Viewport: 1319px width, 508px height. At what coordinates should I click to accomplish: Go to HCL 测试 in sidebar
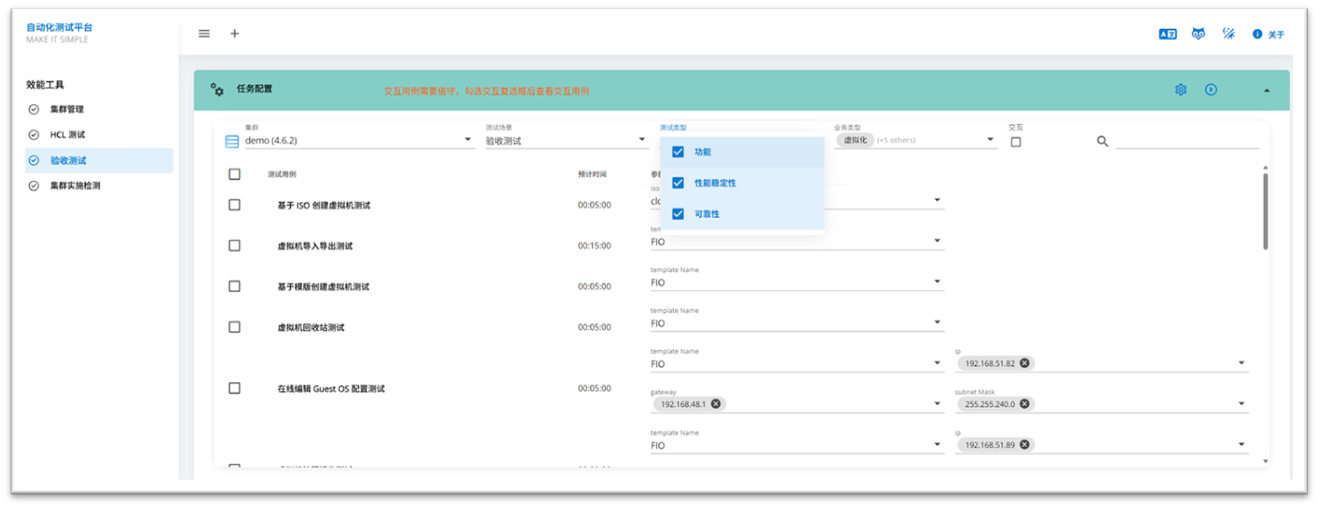point(67,134)
